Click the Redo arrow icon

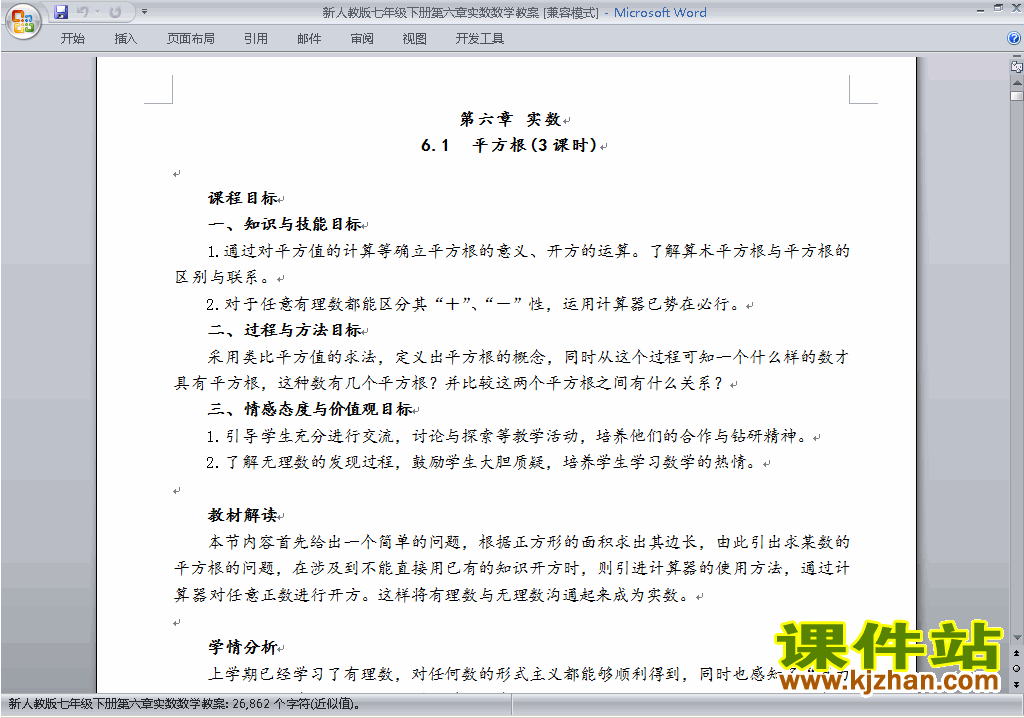[115, 12]
